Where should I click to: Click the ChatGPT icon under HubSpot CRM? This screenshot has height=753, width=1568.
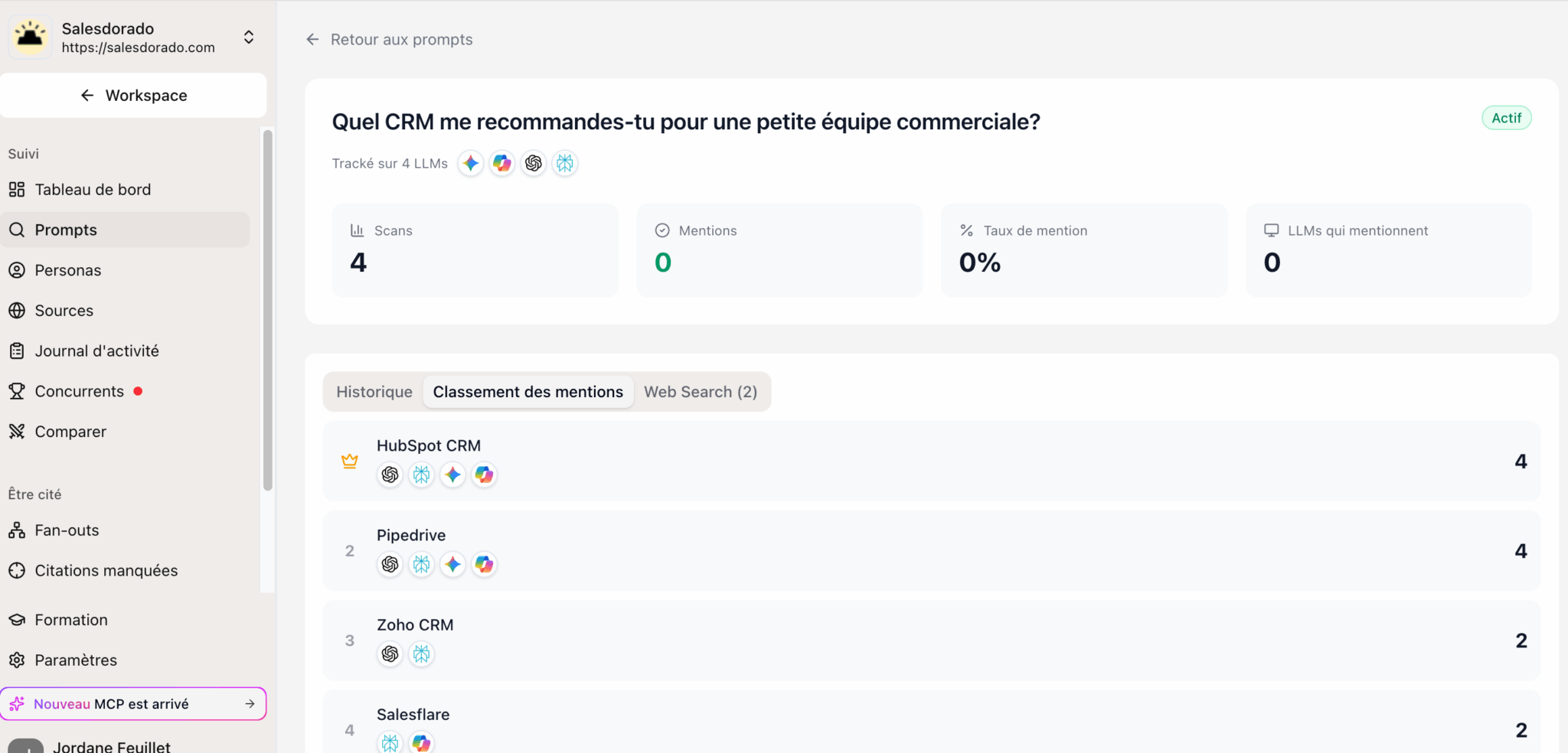click(390, 475)
